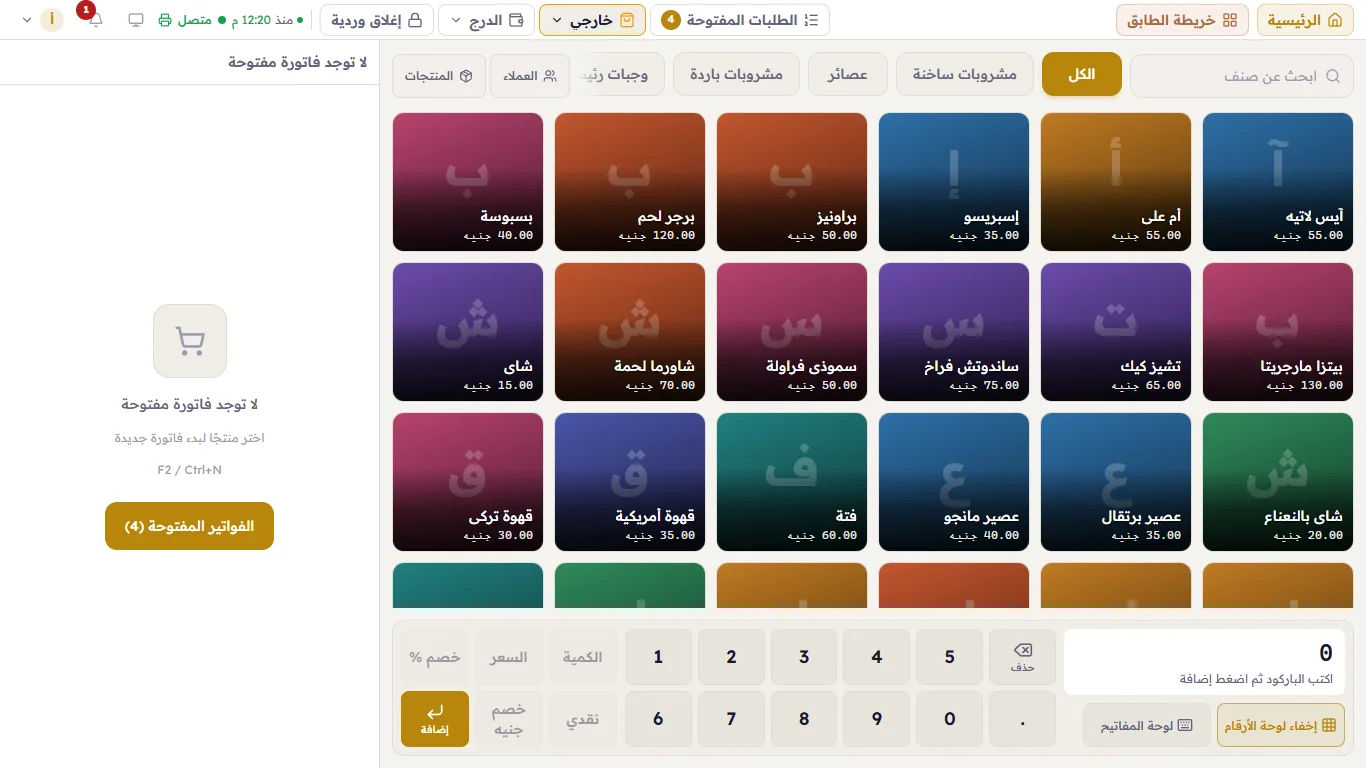The height and width of the screenshot is (768, 1366).
Task: Click numpad digit 5
Action: [x=950, y=657]
